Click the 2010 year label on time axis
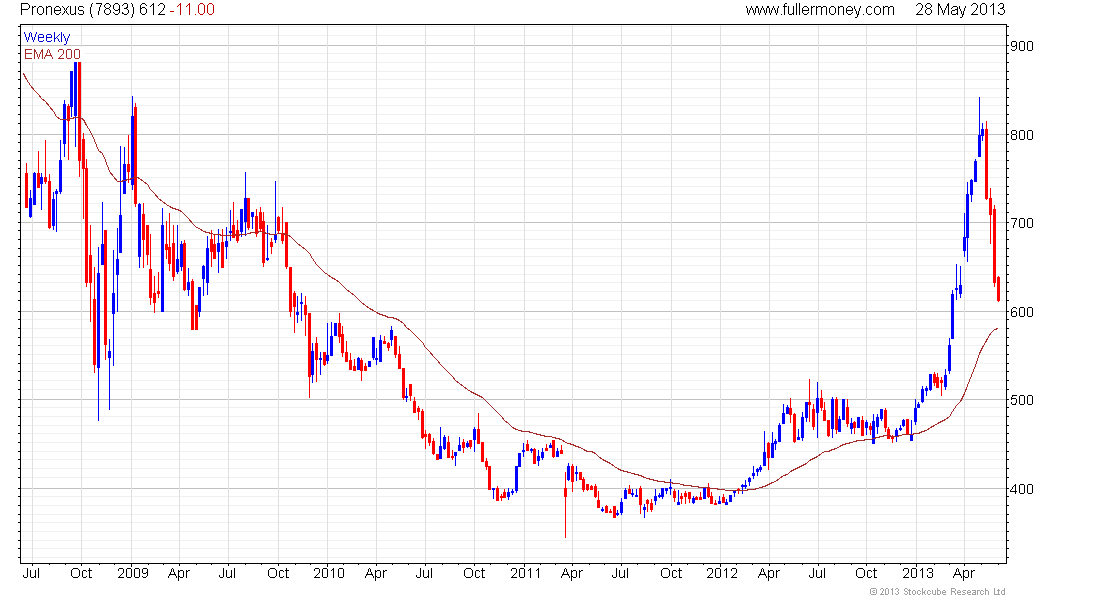 (328, 573)
